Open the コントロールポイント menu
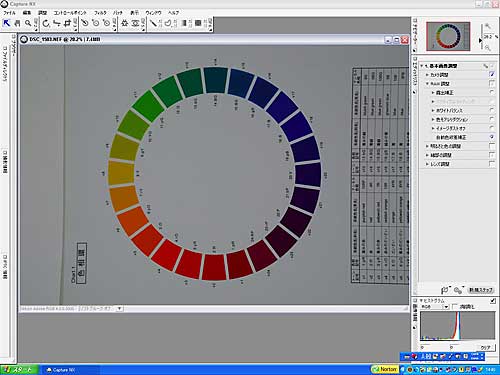The image size is (500, 375). [x=70, y=13]
